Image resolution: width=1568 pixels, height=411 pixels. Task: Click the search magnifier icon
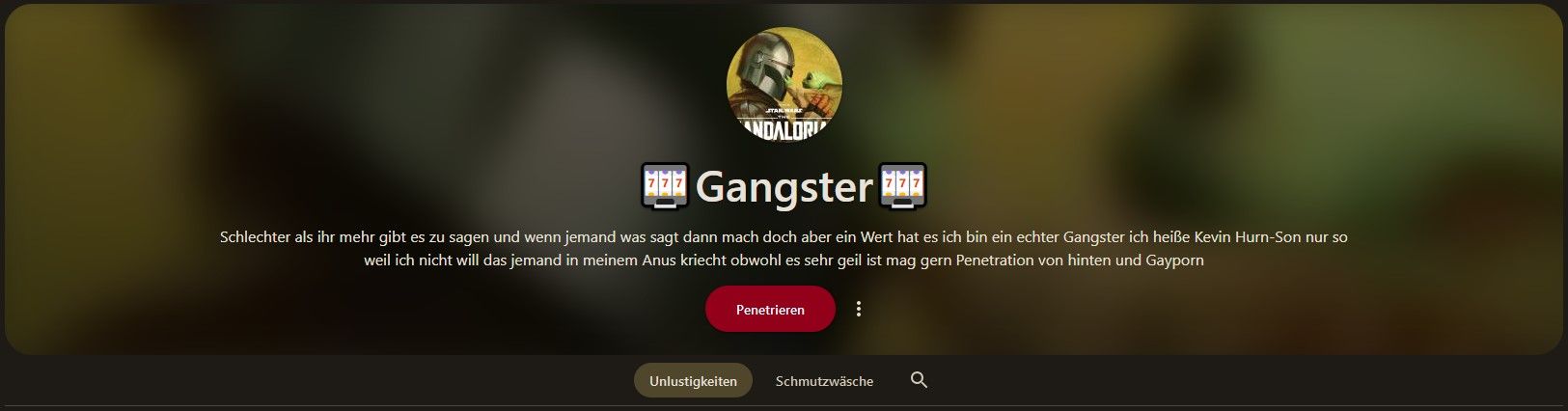click(x=919, y=380)
